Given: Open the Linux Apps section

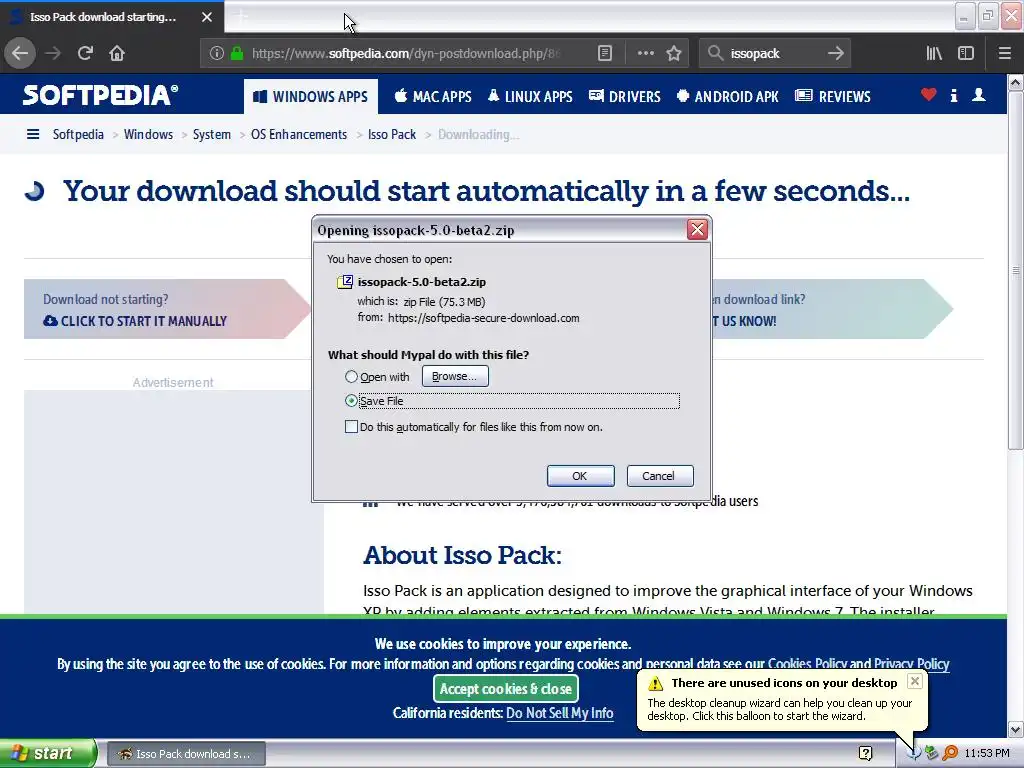Looking at the screenshot, I should (x=530, y=97).
